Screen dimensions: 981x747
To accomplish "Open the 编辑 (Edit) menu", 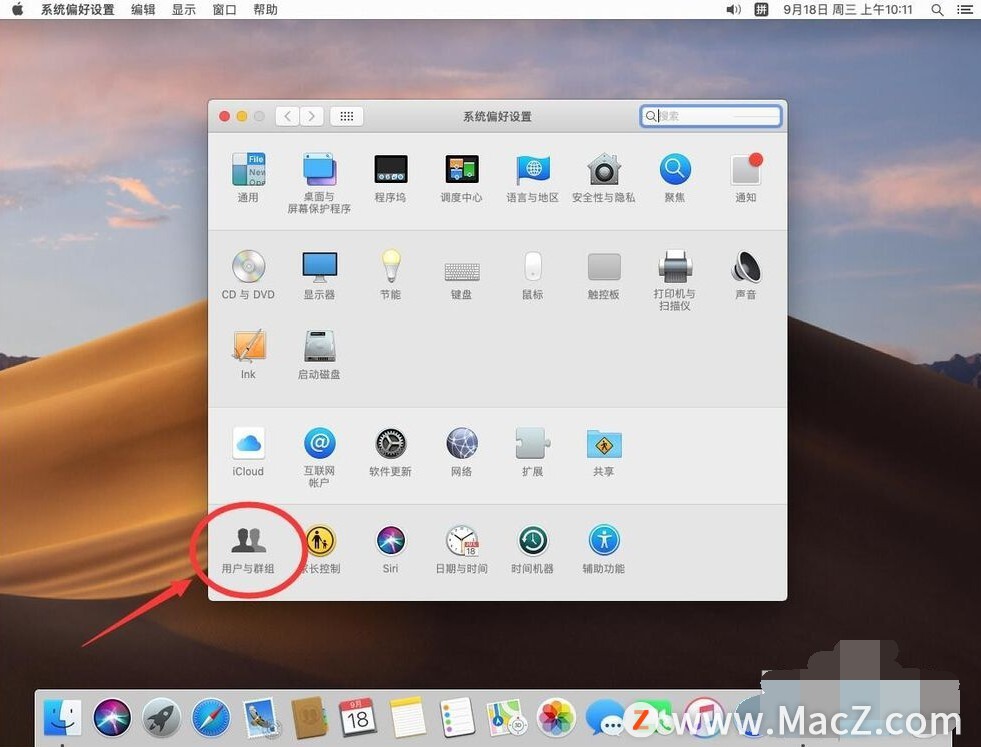I will click(x=143, y=9).
